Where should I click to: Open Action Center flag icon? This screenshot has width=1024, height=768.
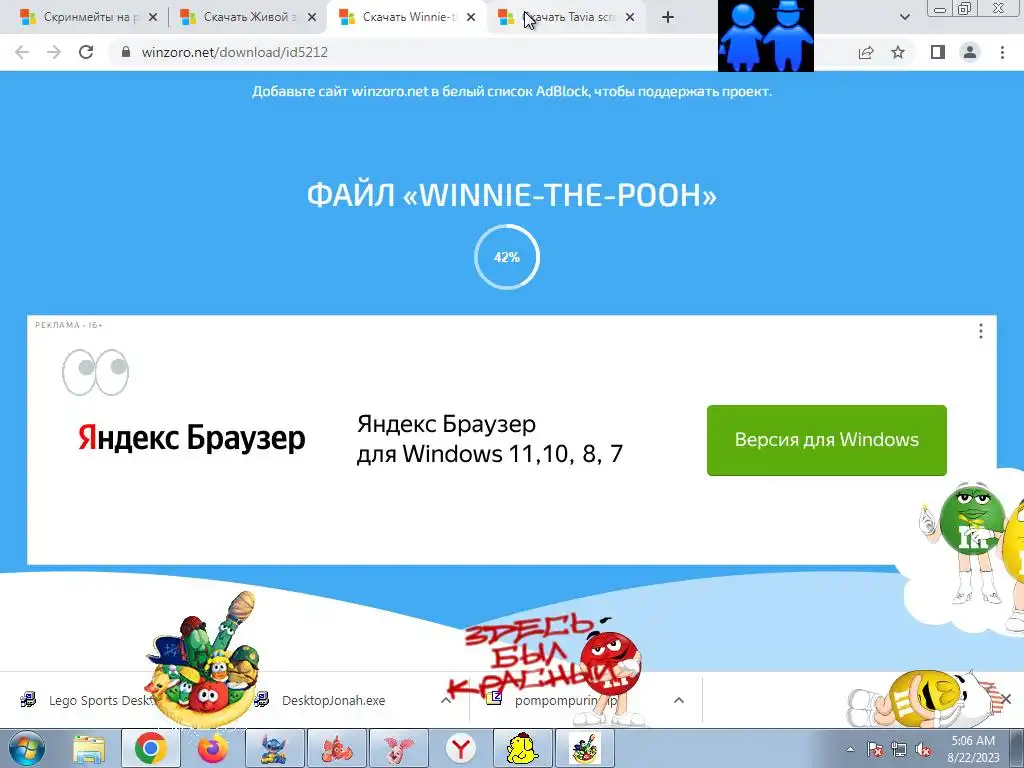click(875, 749)
